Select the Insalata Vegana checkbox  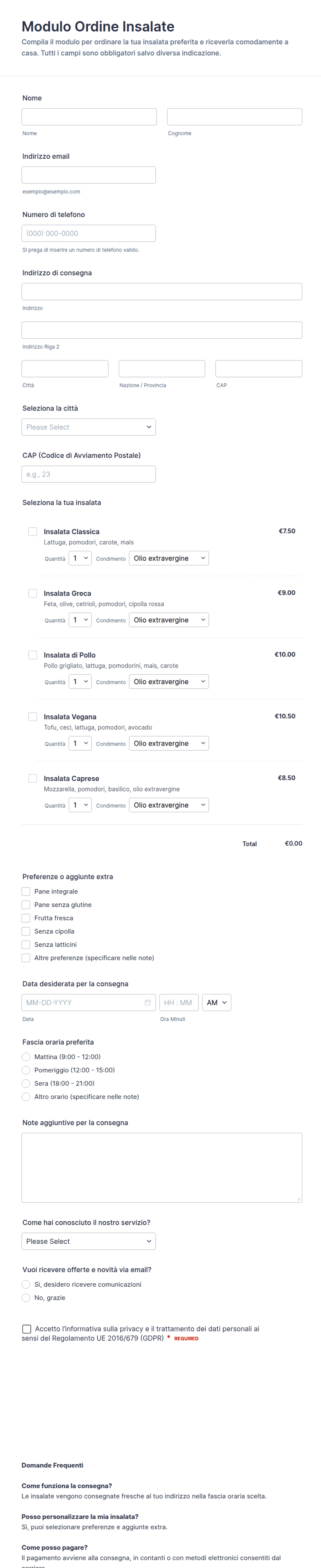click(x=33, y=716)
